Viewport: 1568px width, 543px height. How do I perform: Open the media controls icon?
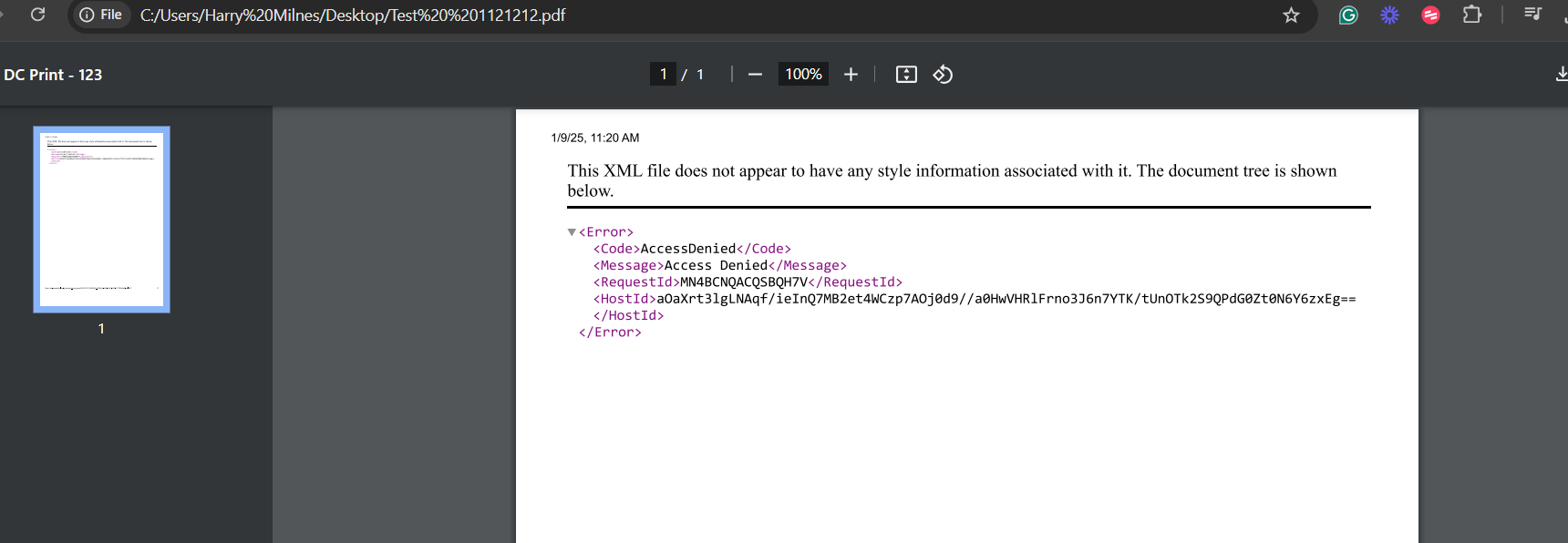coord(1532,15)
